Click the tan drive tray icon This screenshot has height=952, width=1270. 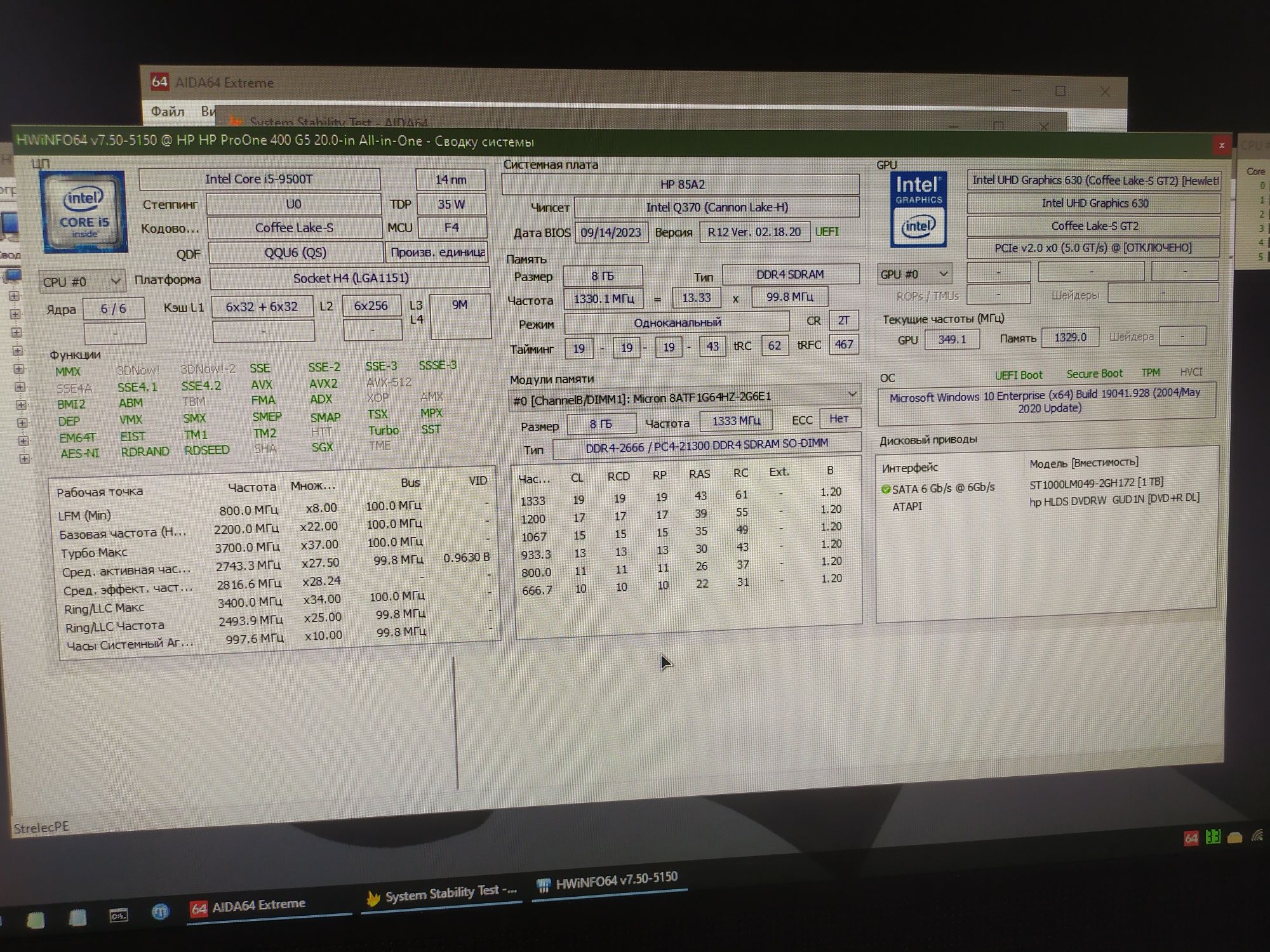click(1235, 837)
